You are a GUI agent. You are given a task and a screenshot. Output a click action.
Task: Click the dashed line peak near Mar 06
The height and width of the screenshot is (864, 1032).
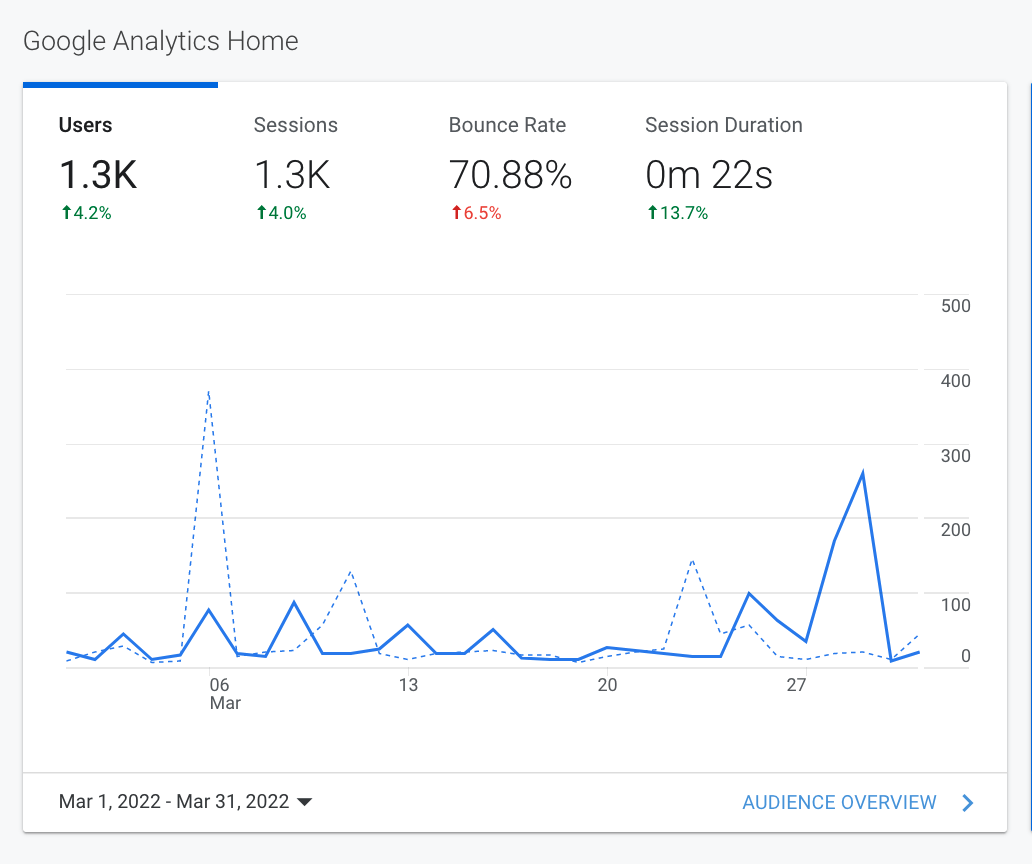click(209, 391)
